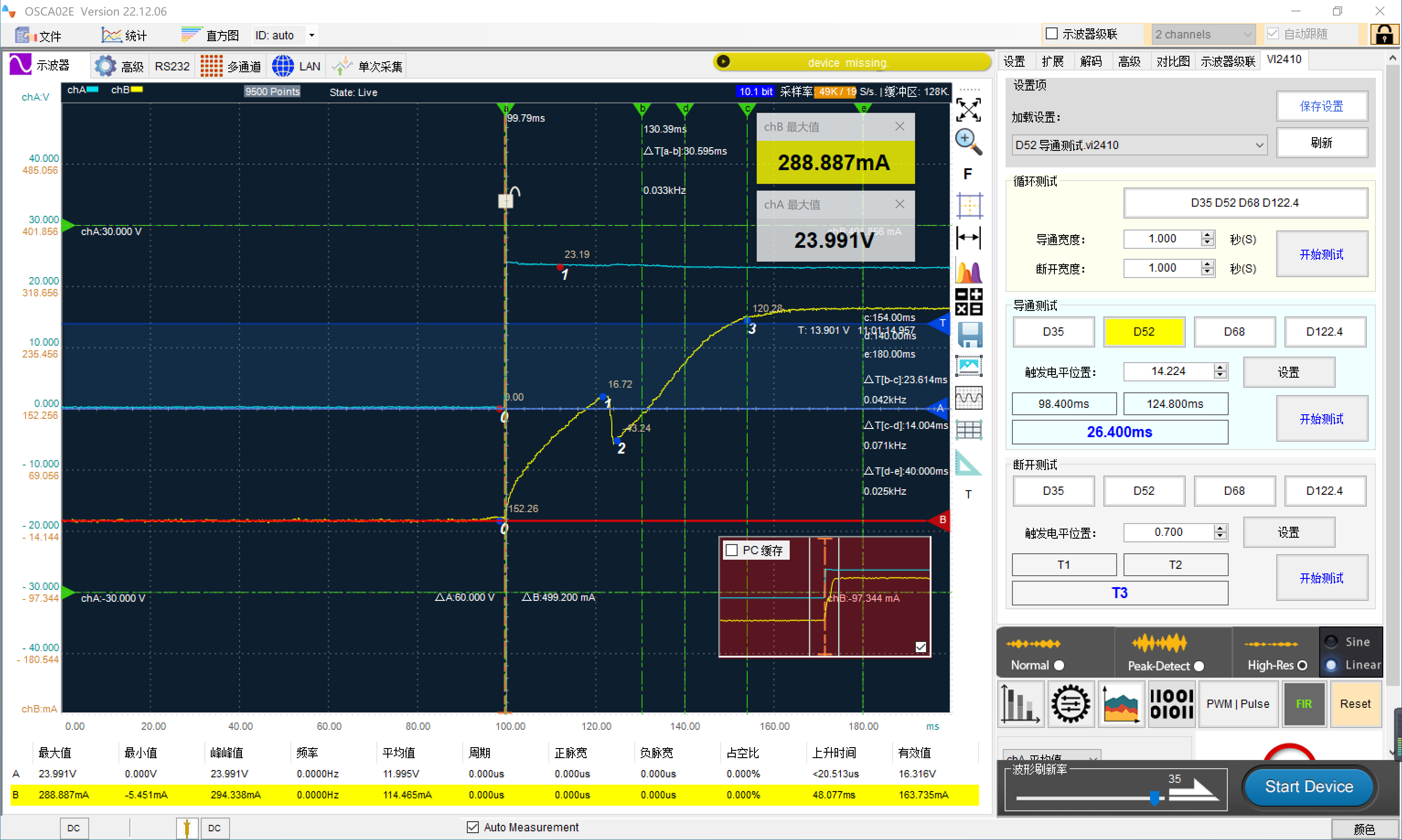Click the settings gear with sliders icon
The image size is (1402, 840).
pos(1070,704)
